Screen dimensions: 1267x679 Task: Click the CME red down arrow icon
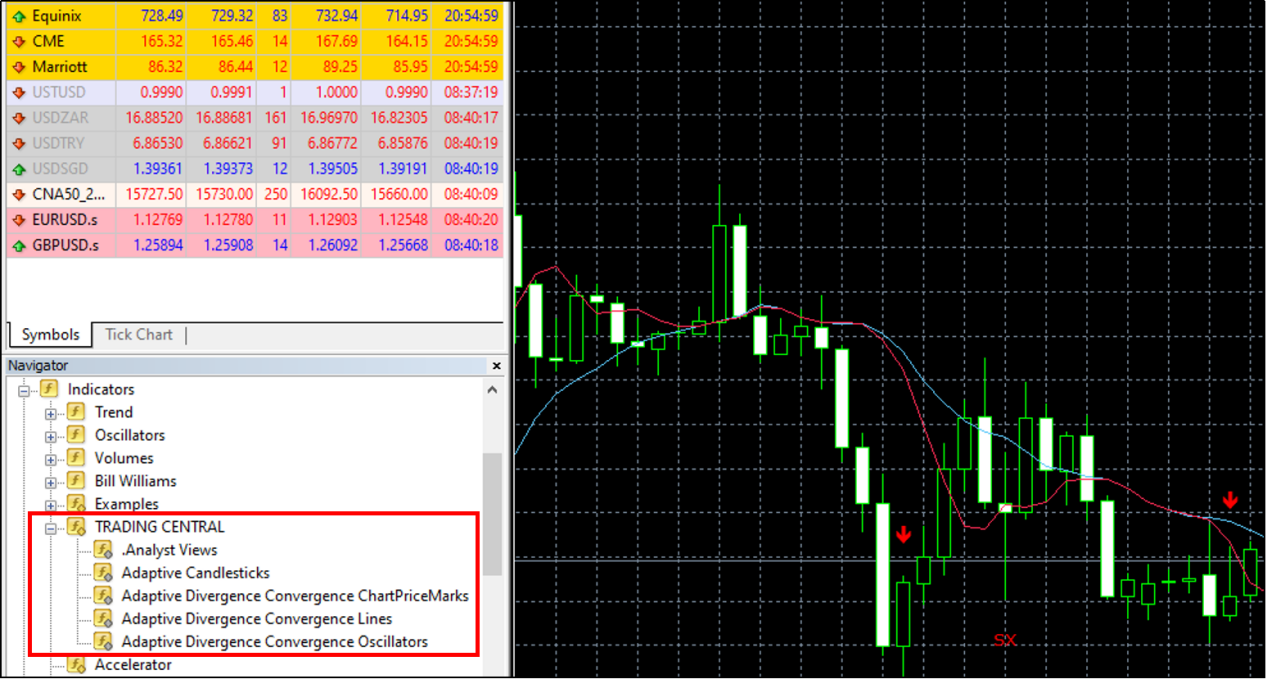coord(18,42)
